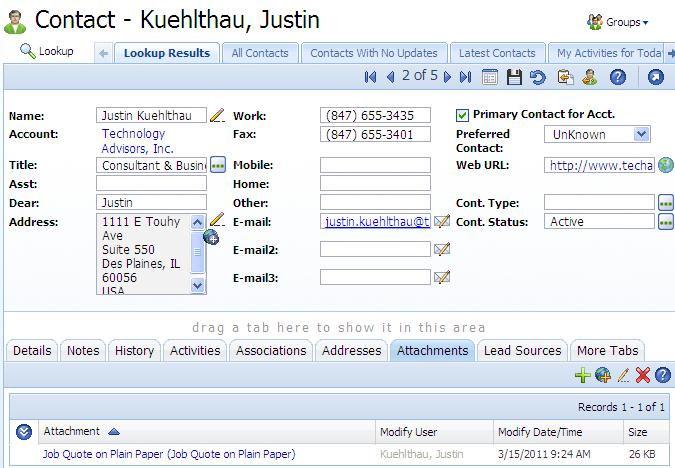This screenshot has height=468, width=675.
Task: Open Cont. Status lookup ellipsis button
Action: click(x=666, y=222)
